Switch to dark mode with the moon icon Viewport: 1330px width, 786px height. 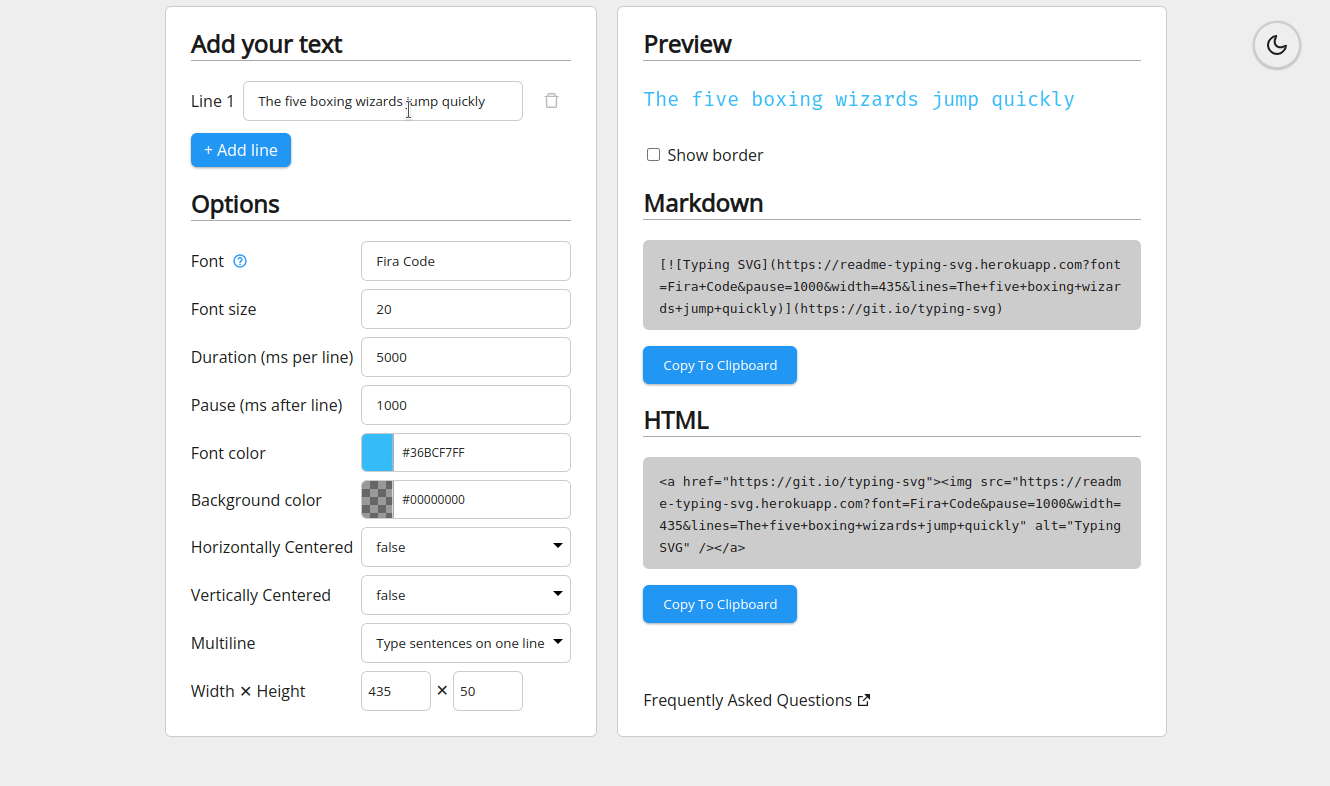click(1276, 45)
